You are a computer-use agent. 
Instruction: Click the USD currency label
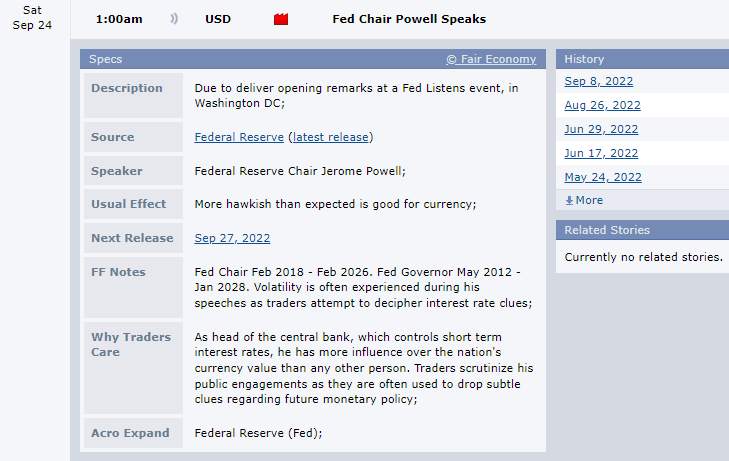[x=218, y=19]
